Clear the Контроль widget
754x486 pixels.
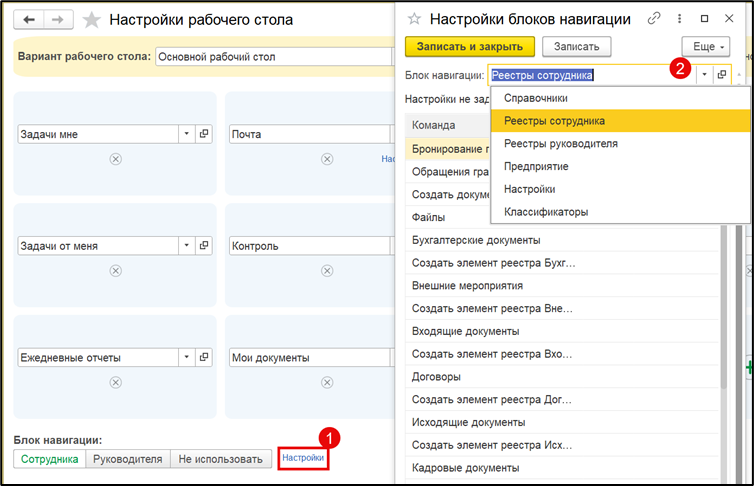tap(327, 271)
